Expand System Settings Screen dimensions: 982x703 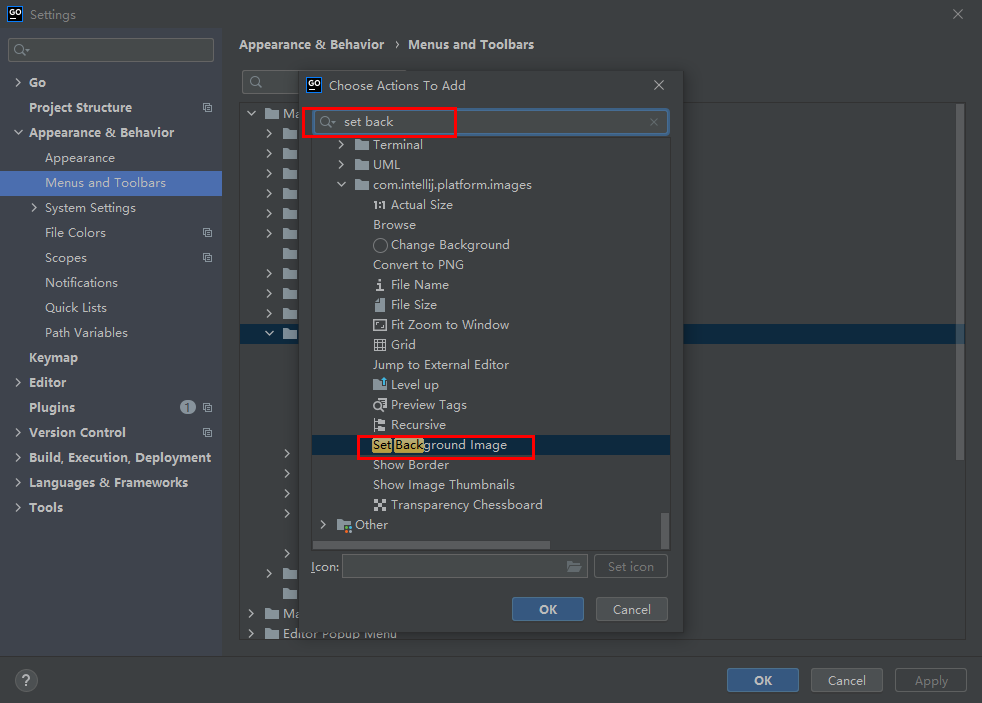pos(34,208)
